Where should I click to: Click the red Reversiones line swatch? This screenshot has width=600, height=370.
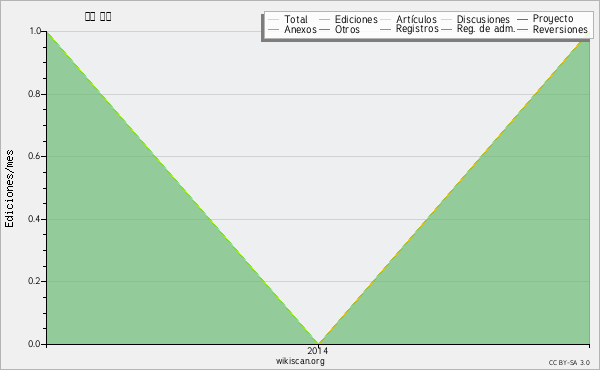[x=523, y=29]
